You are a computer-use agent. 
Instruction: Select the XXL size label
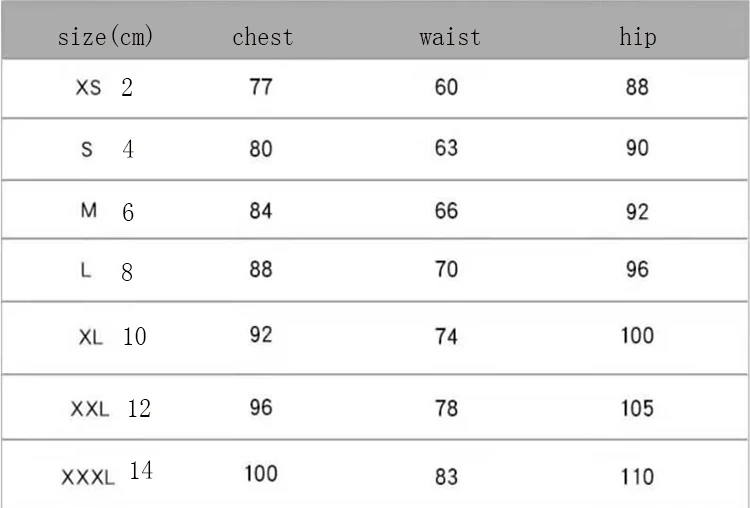90,409
